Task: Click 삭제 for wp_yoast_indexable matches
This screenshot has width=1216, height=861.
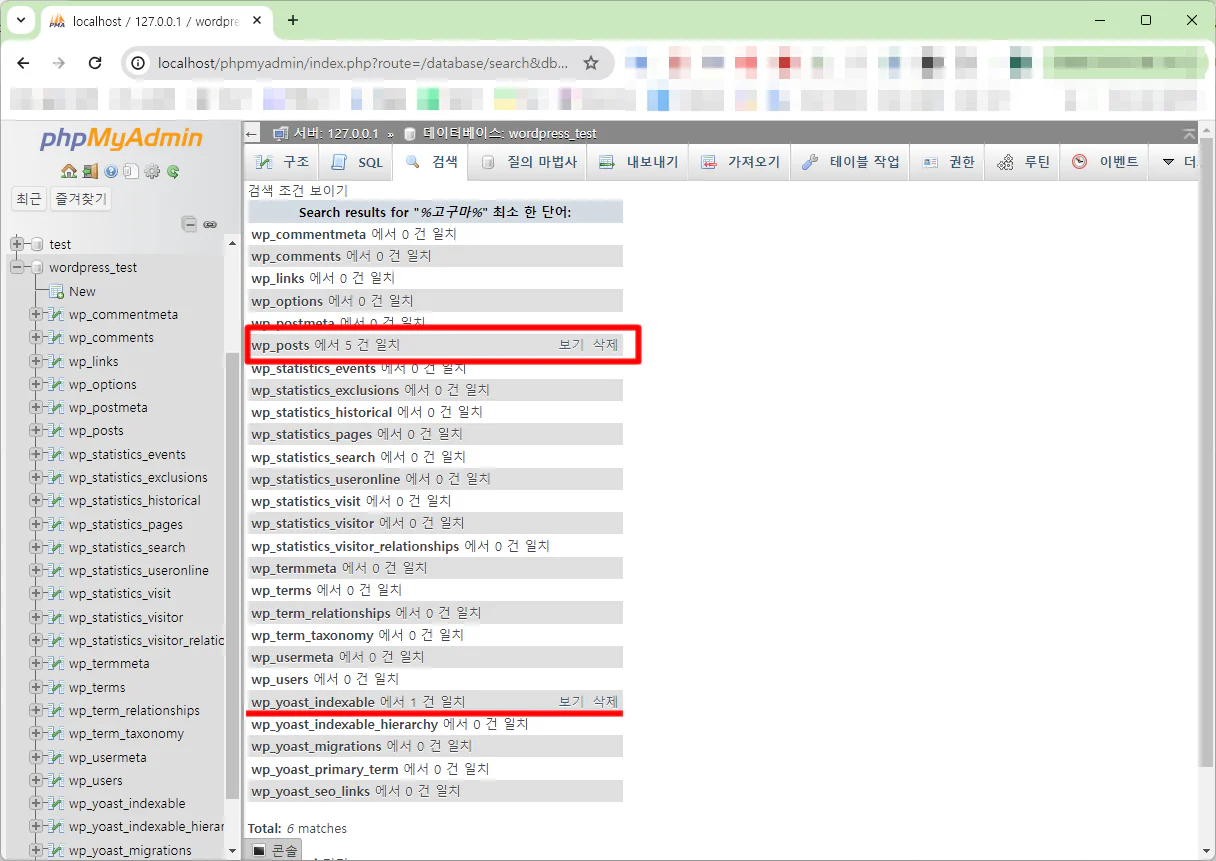Action: [605, 702]
